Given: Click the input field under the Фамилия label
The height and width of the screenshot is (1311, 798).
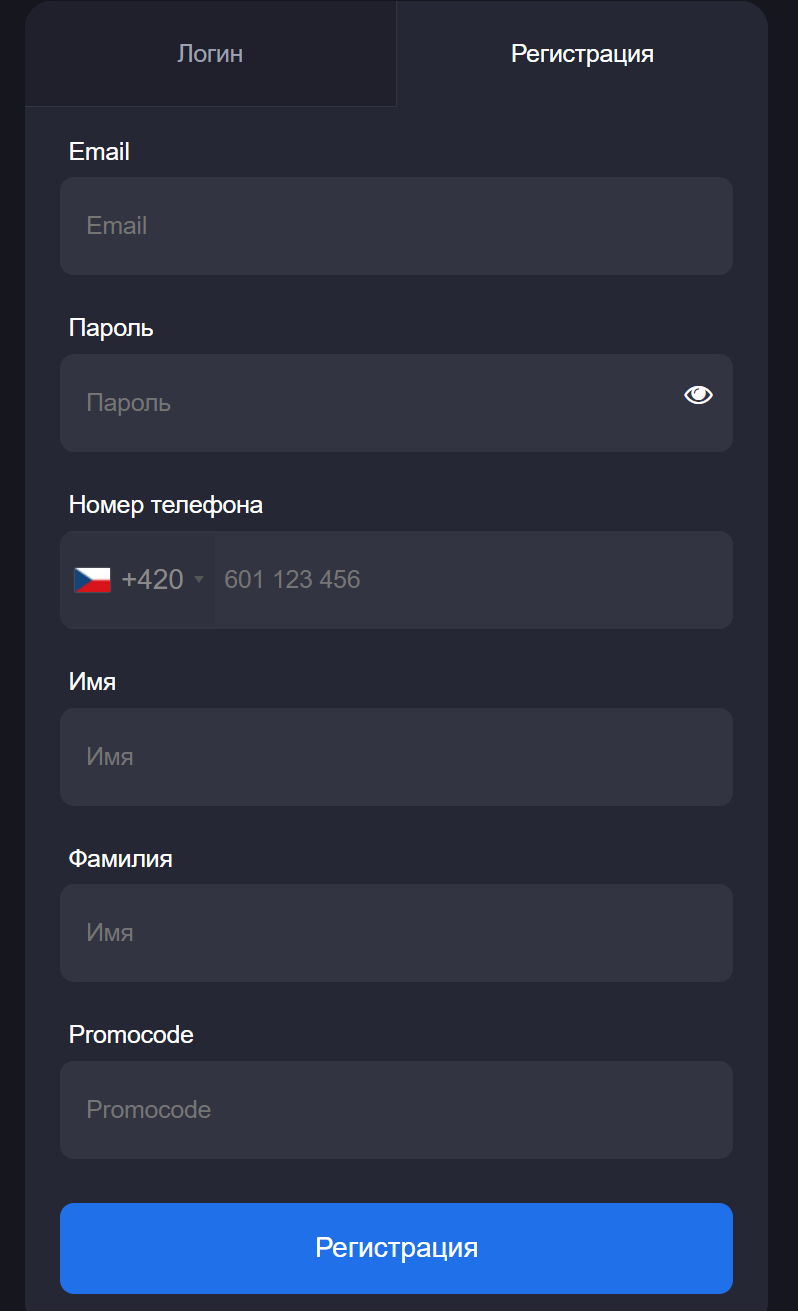Looking at the screenshot, I should tap(396, 933).
